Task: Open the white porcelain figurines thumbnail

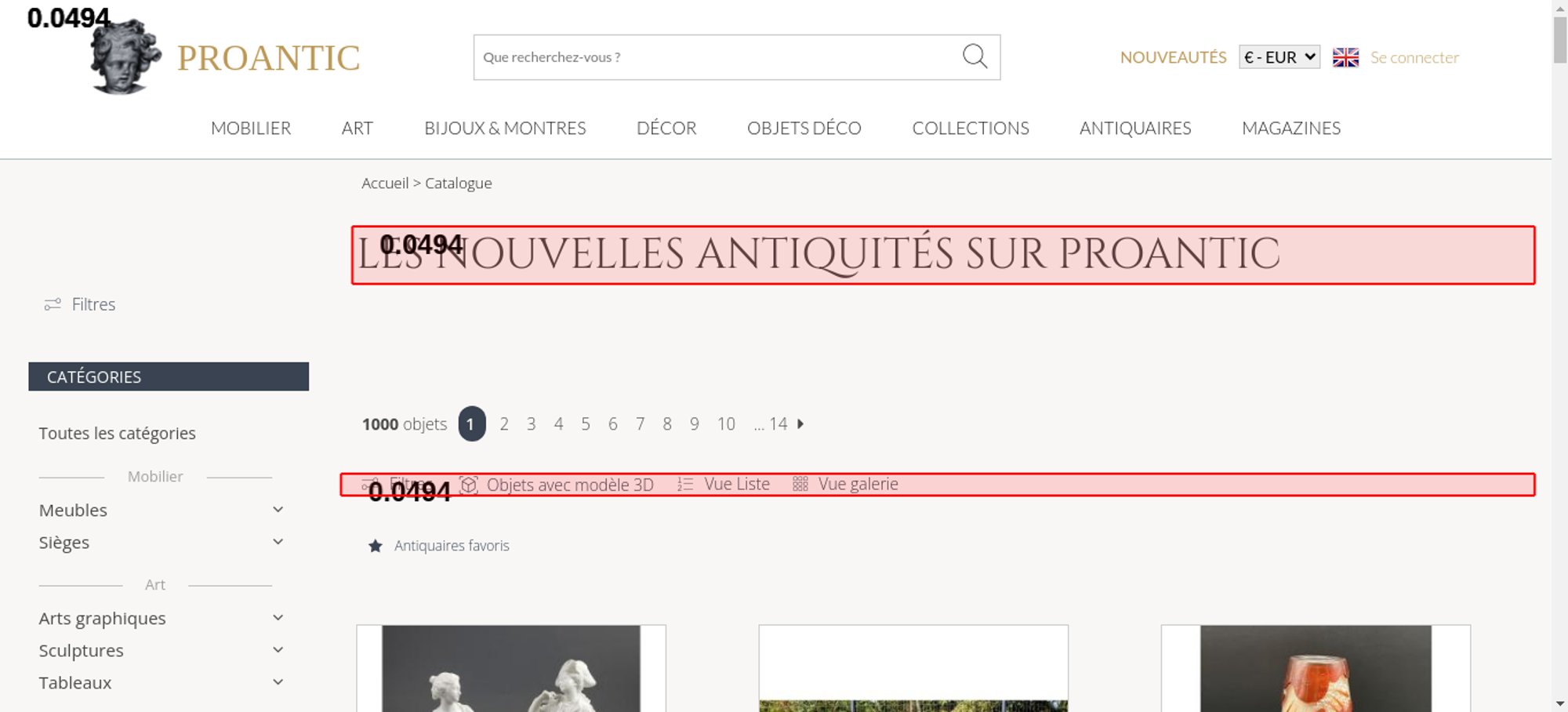Action: tap(511, 669)
